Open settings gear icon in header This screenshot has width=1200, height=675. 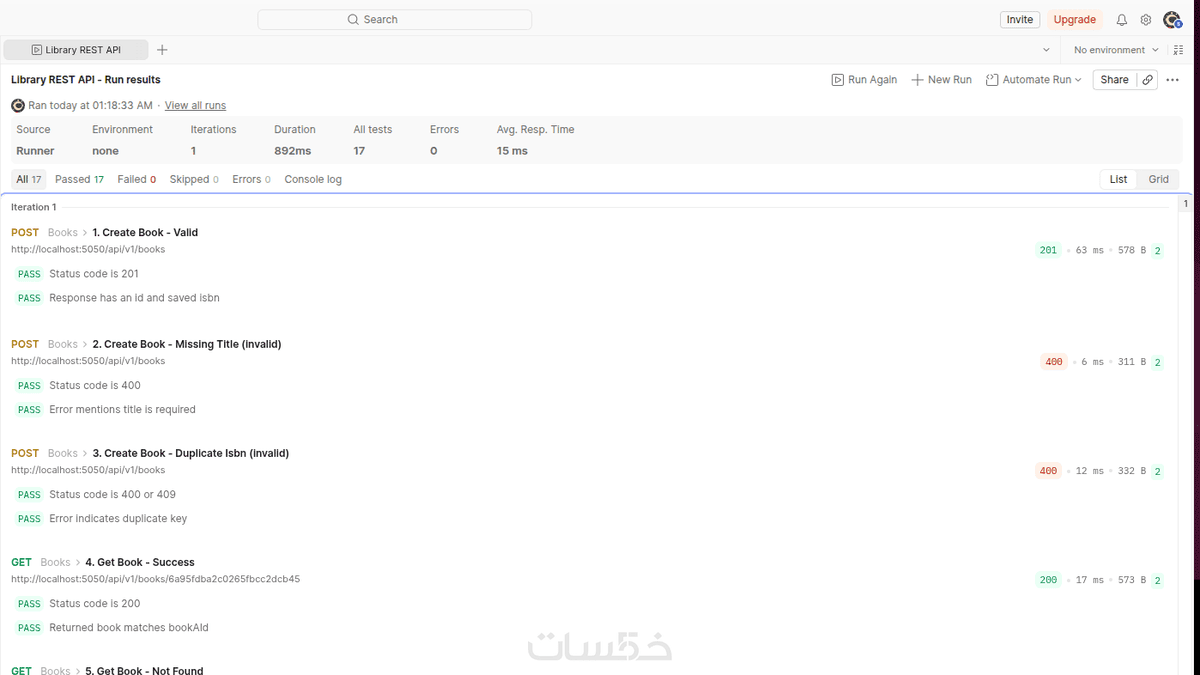(x=1146, y=20)
